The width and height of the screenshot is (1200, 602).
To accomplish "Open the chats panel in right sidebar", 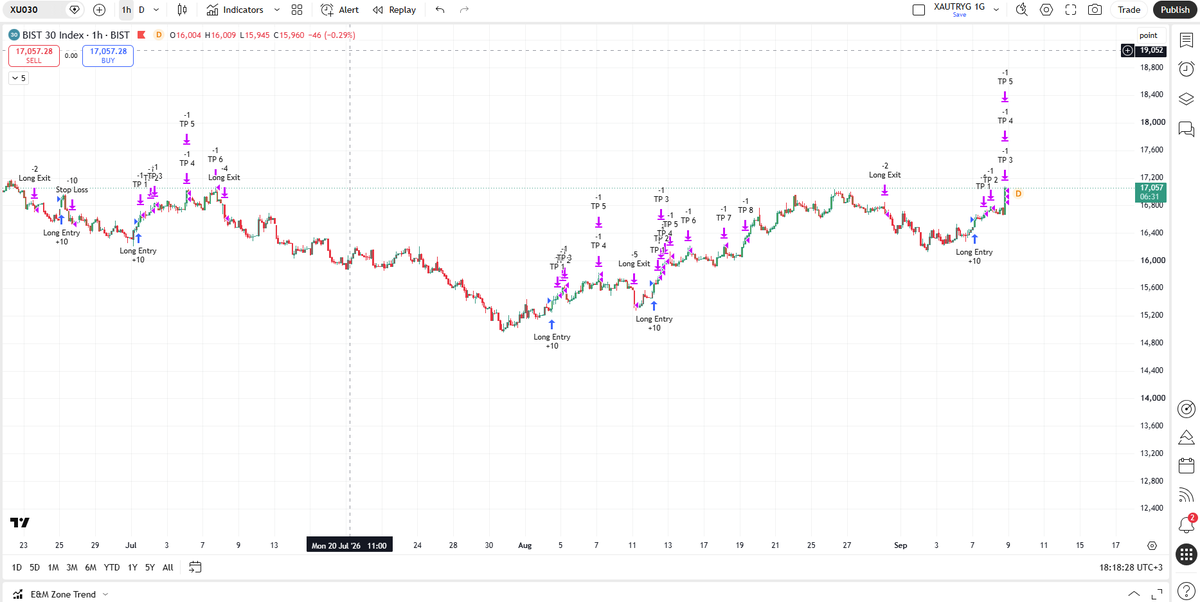I will point(1186,129).
